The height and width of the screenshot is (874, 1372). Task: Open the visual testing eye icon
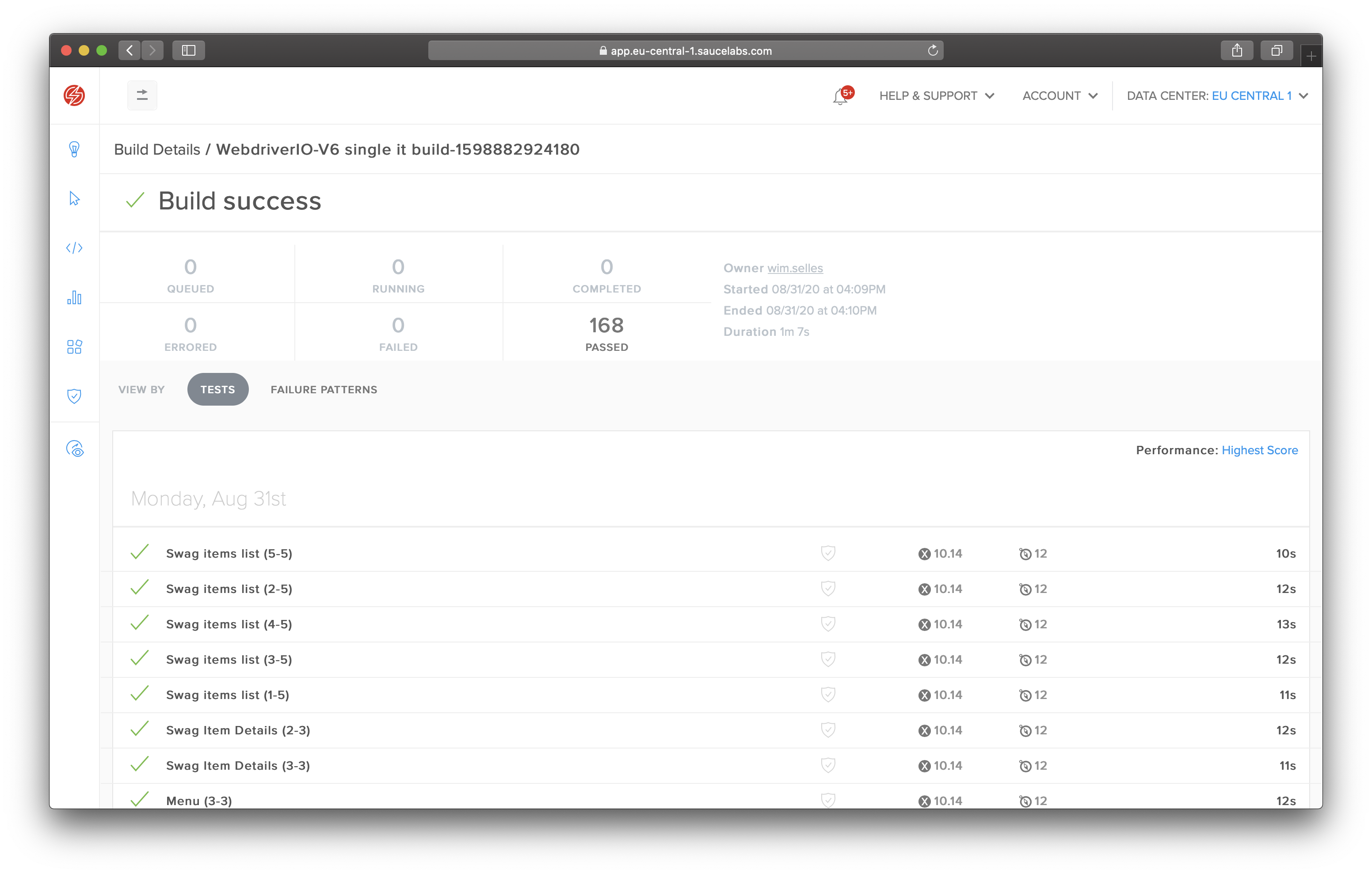point(75,449)
